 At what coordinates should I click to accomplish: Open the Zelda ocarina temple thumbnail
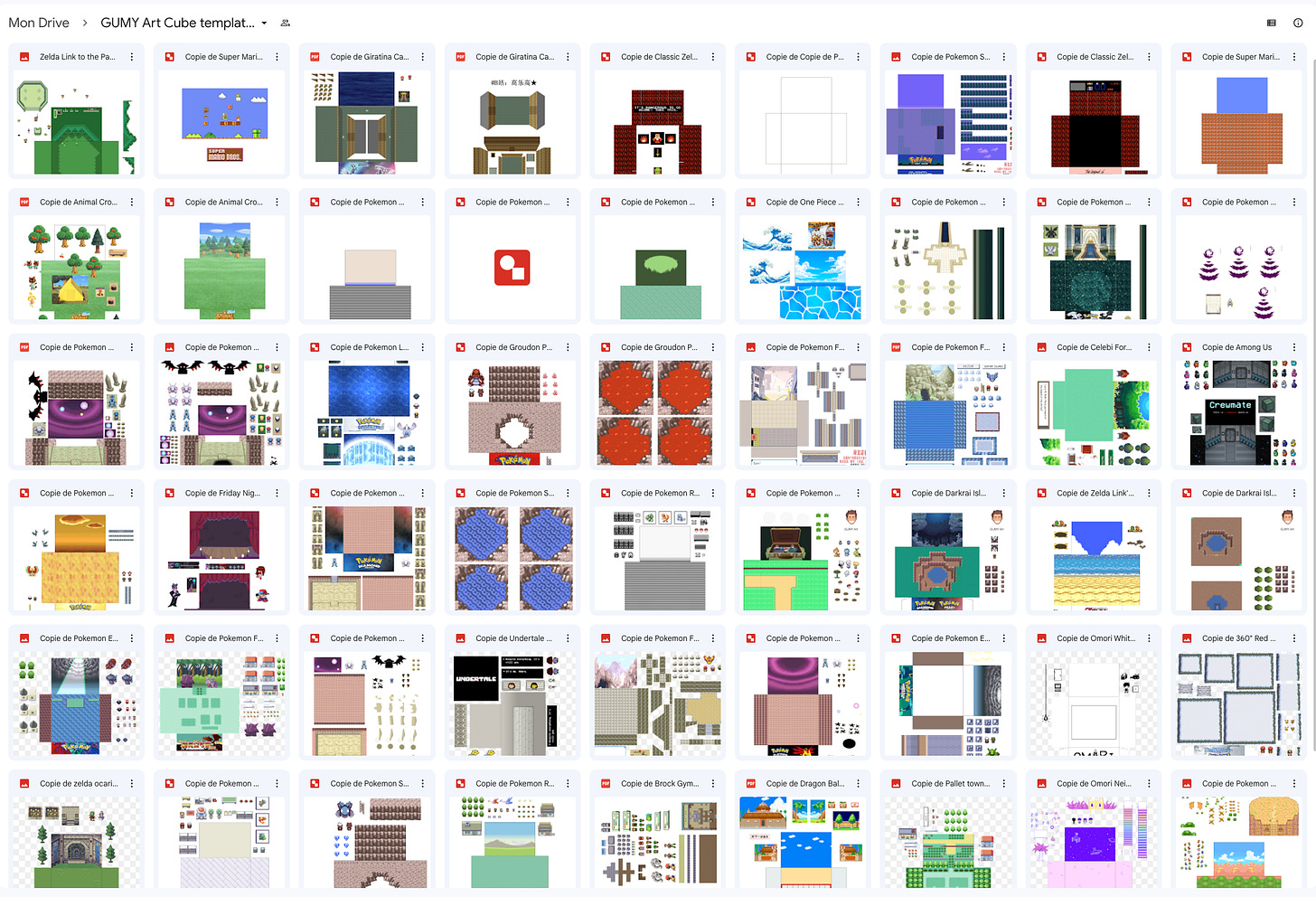click(77, 842)
